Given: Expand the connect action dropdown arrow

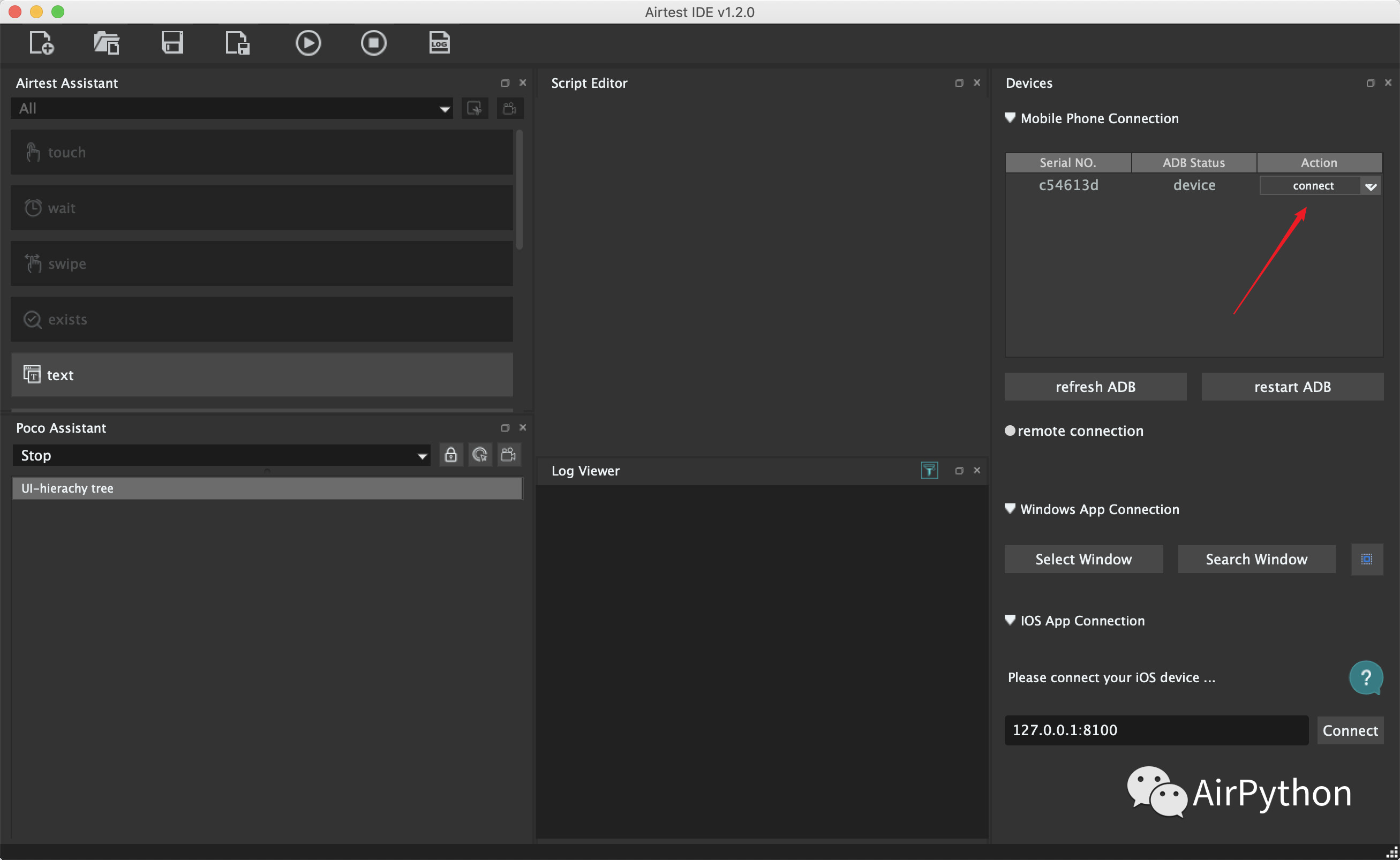Looking at the screenshot, I should pyautogui.click(x=1371, y=186).
